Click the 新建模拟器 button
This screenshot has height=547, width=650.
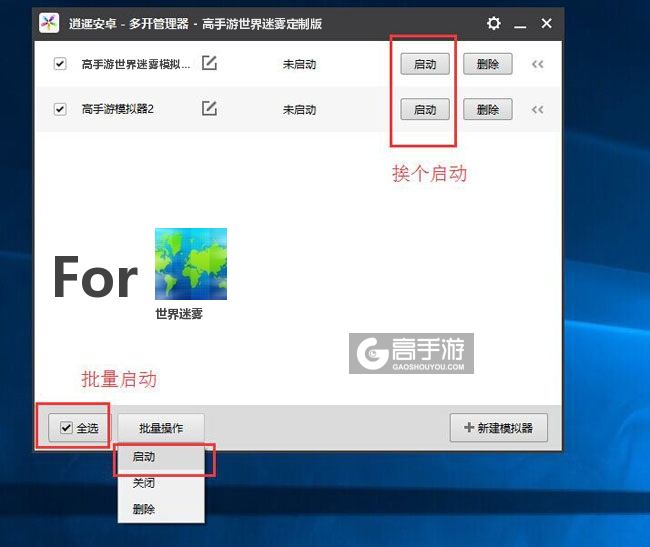[x=499, y=428]
